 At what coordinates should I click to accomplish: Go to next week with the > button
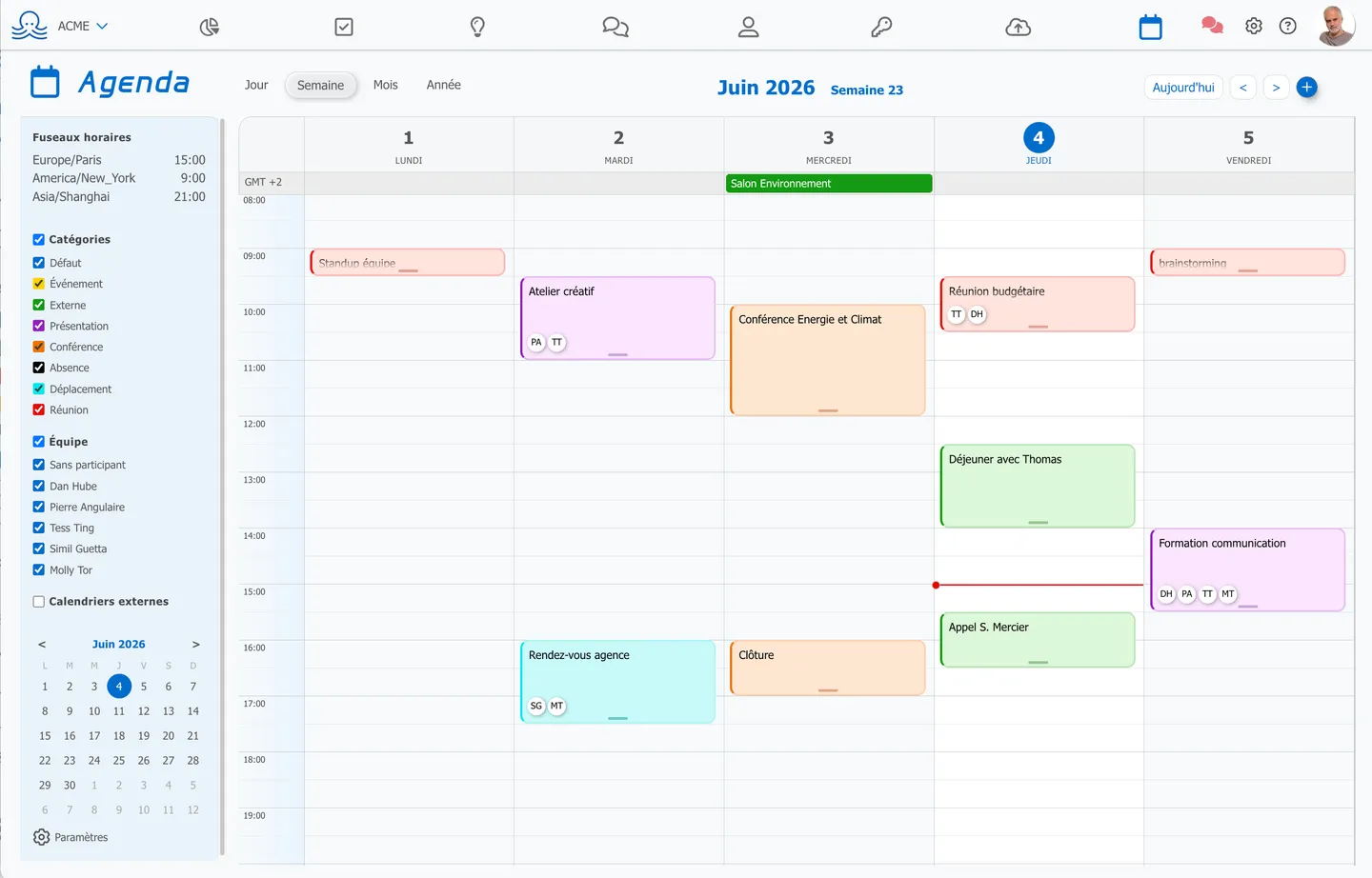1276,87
